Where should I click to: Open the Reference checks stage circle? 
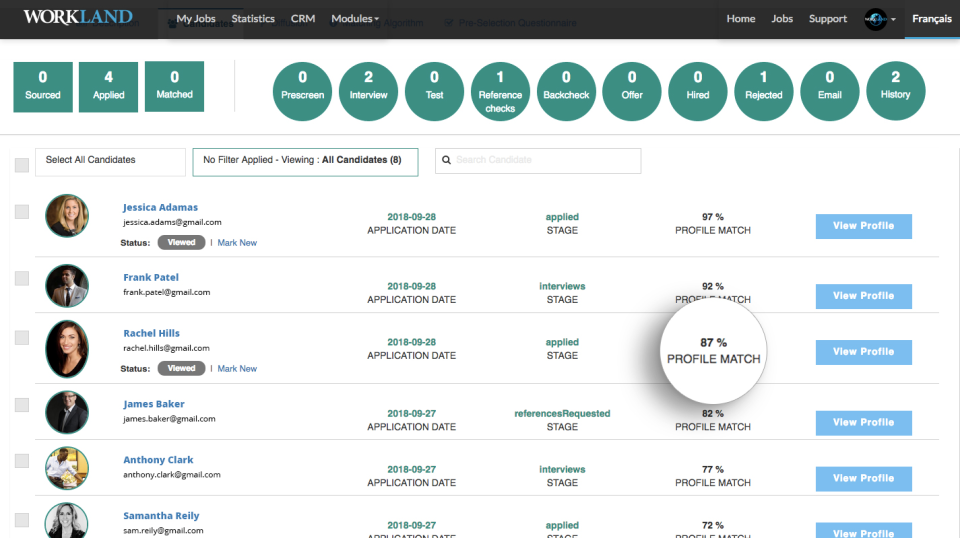click(x=500, y=91)
